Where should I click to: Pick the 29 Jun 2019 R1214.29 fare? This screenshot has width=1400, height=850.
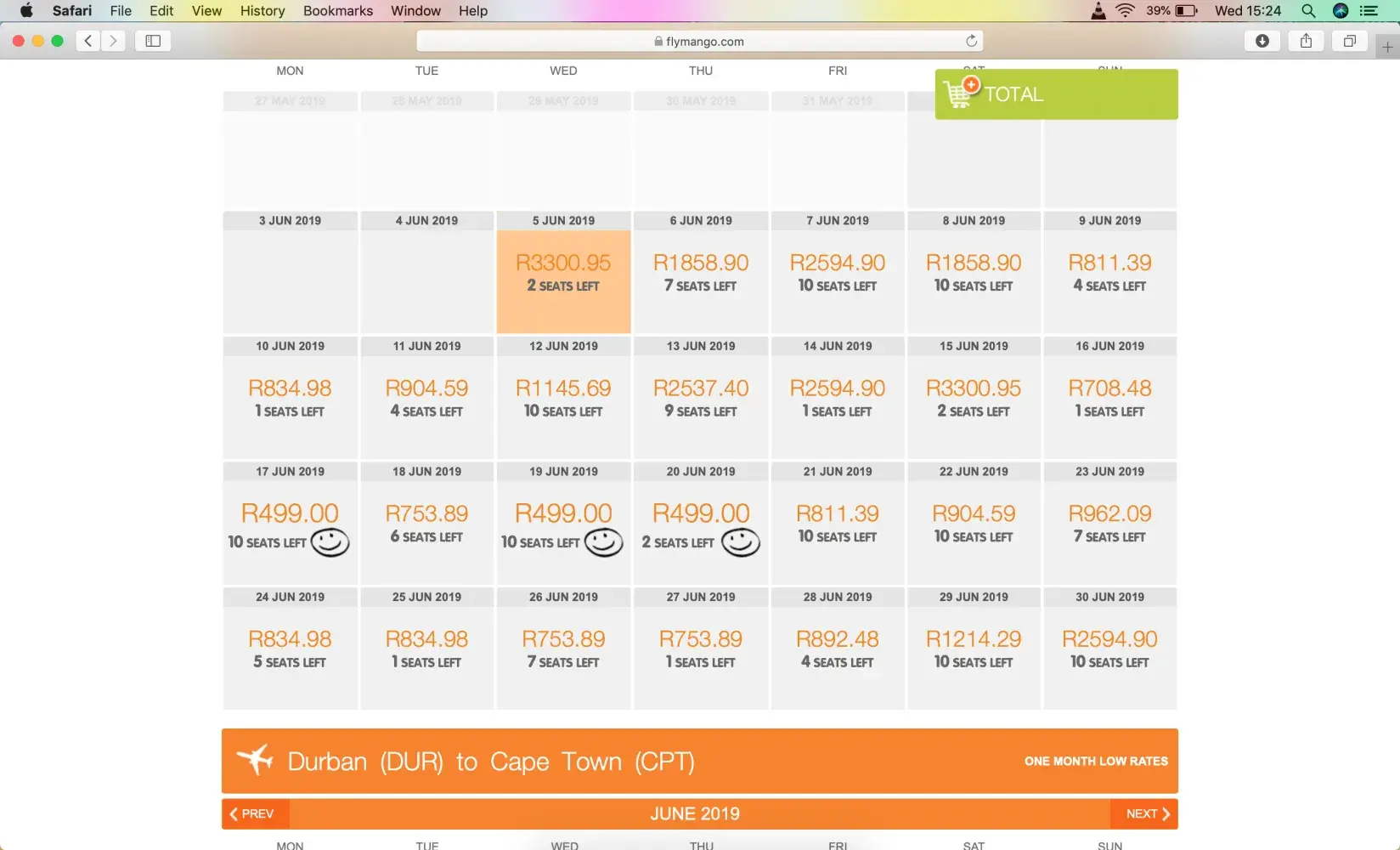(x=974, y=648)
